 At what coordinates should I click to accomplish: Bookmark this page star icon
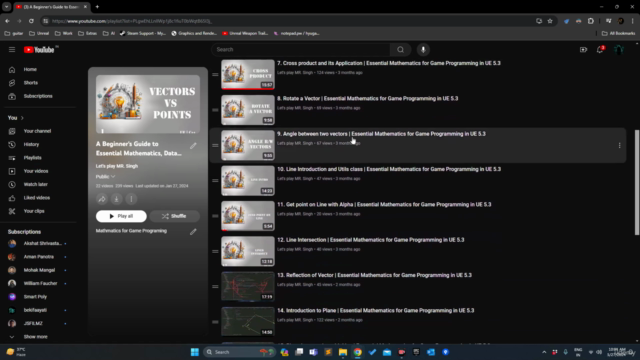click(550, 21)
